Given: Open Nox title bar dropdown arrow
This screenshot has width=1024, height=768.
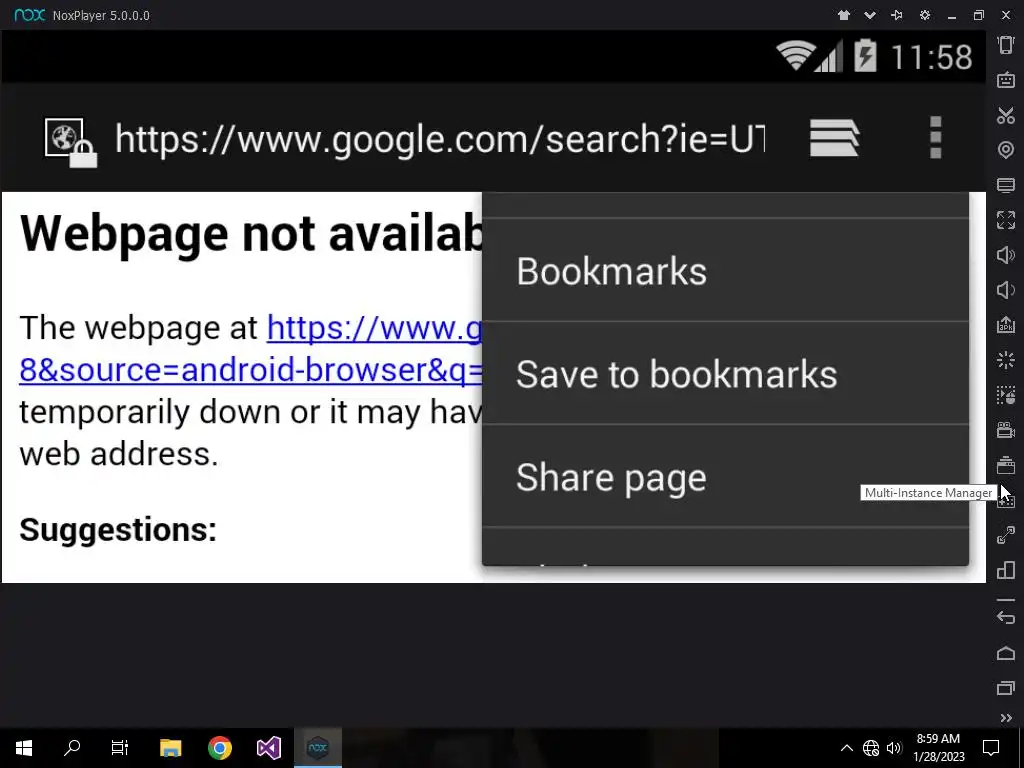Looking at the screenshot, I should (870, 15).
